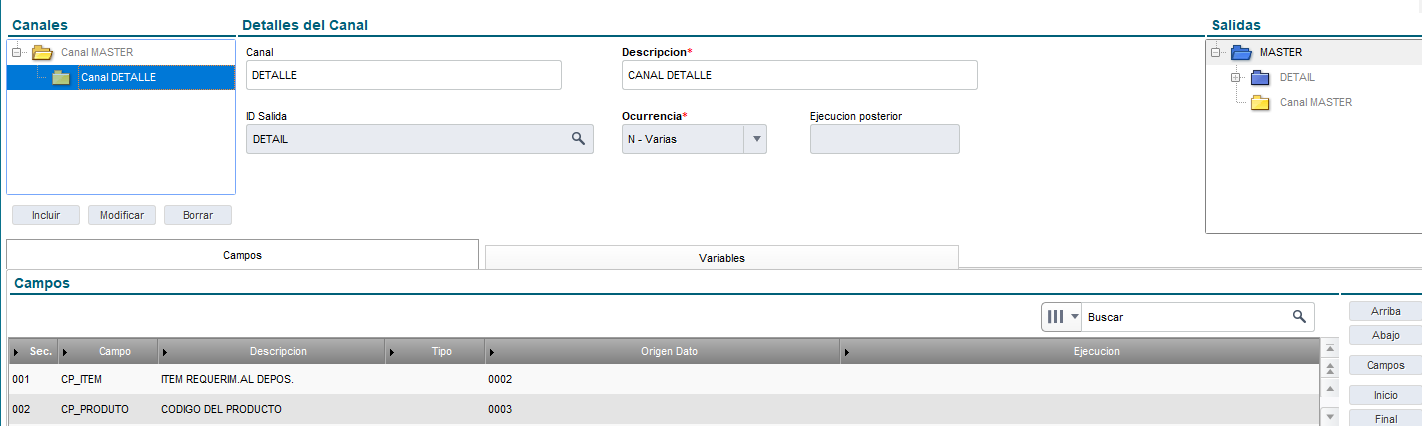1422x426 pixels.
Task: Click the Canal DETALLE folder icon
Action: [x=61, y=77]
